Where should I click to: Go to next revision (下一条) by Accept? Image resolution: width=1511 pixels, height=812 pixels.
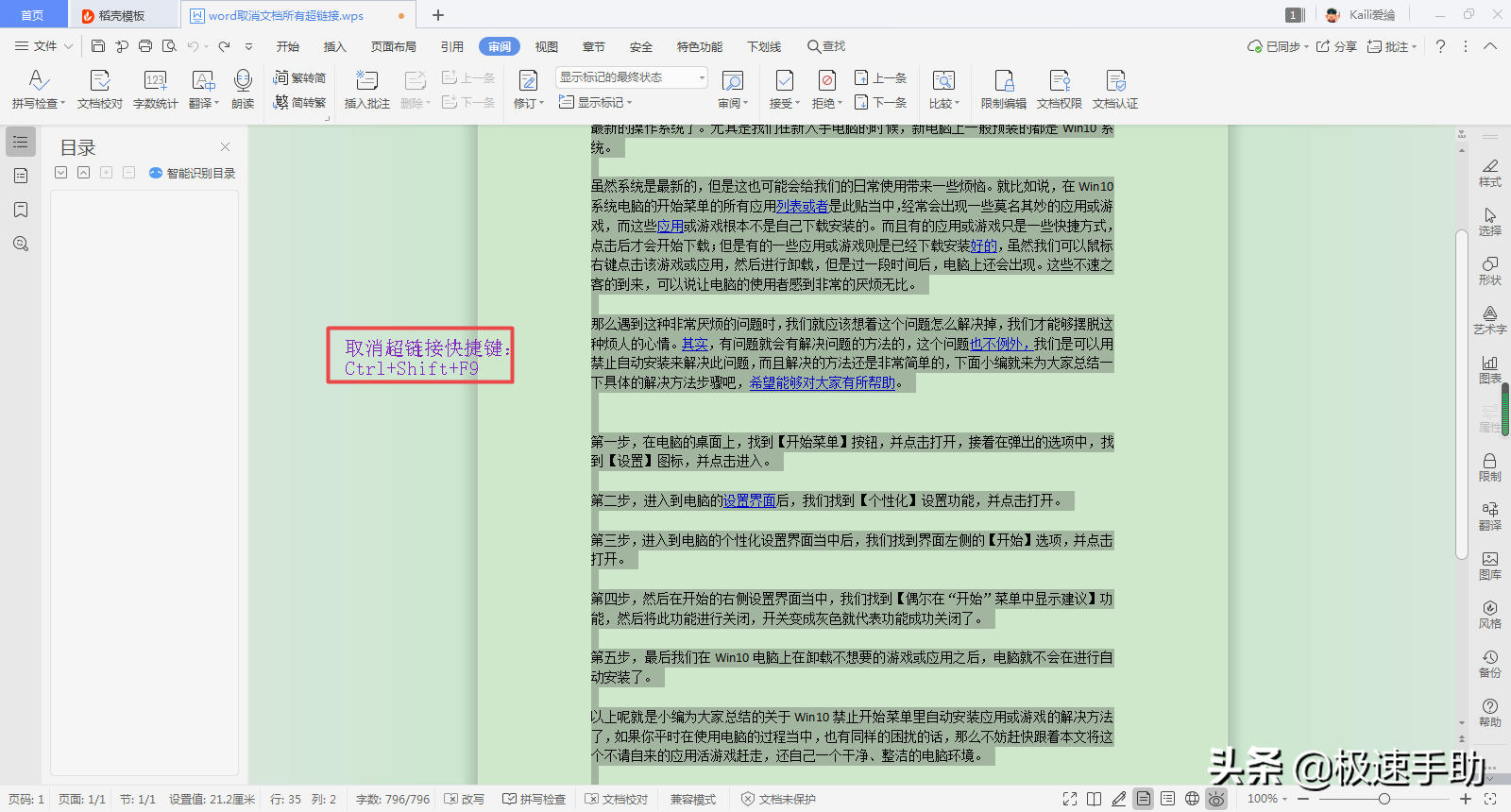(x=880, y=102)
